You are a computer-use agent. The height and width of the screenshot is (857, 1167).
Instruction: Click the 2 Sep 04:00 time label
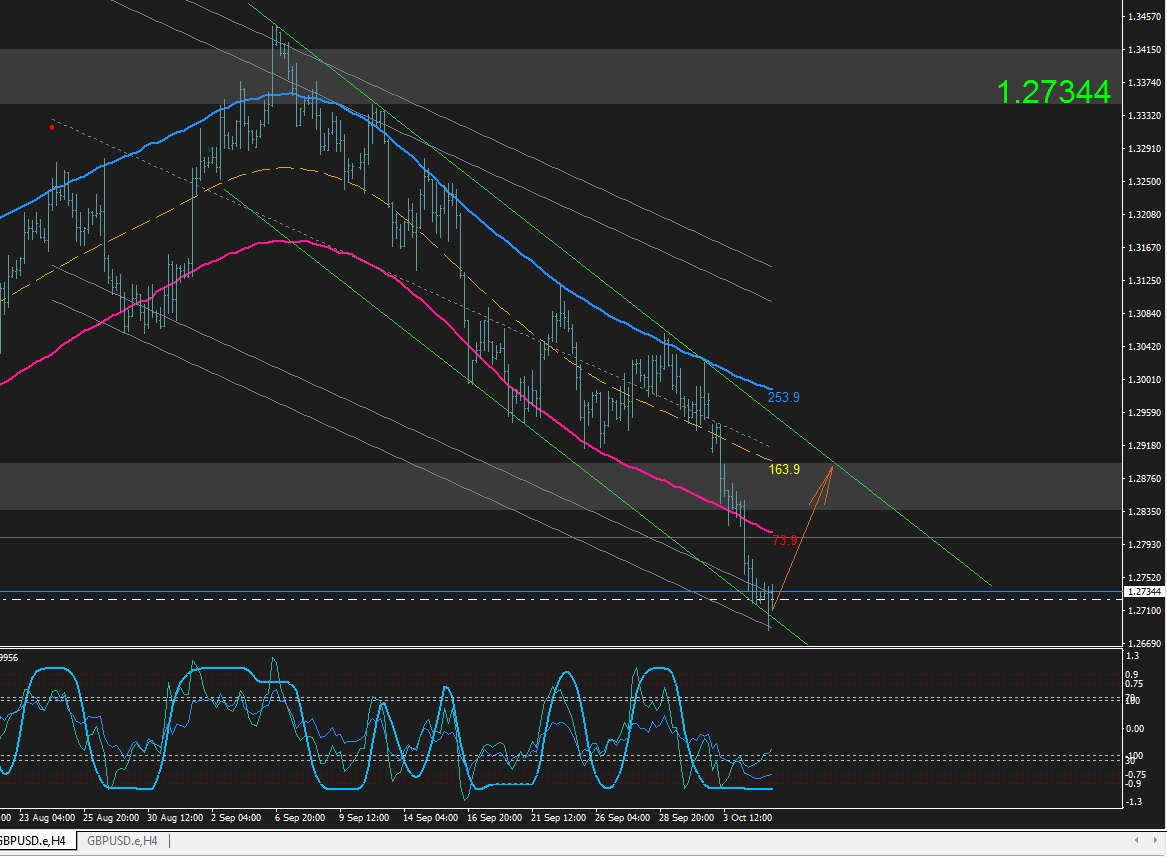pyautogui.click(x=236, y=818)
